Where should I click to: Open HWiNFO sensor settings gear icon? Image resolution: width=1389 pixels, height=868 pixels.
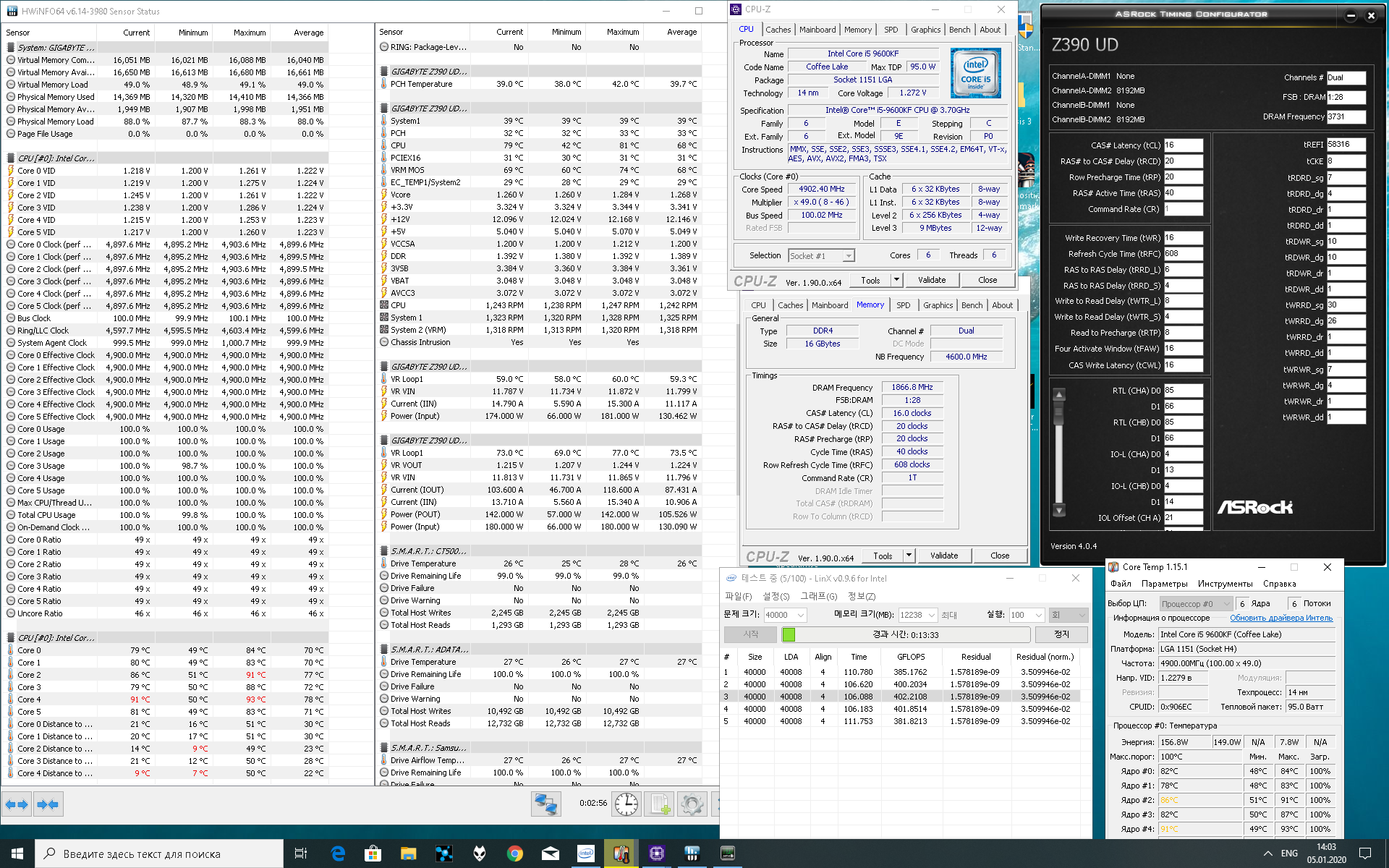(x=692, y=804)
